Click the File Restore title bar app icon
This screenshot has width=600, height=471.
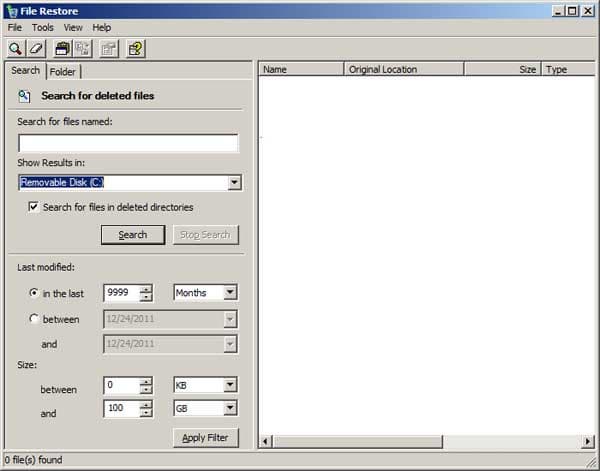coord(12,11)
